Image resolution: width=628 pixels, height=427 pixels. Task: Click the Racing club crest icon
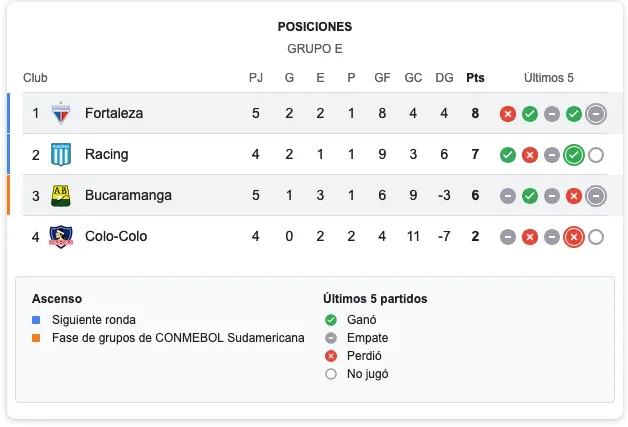[x=62, y=154]
